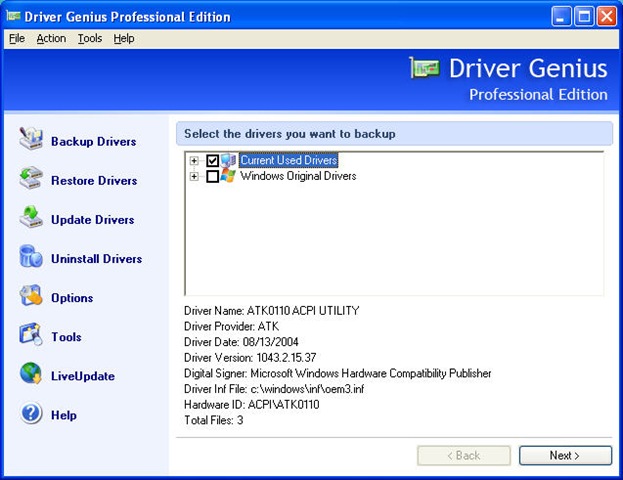623x480 pixels.
Task: Uncheck the Current Used Drivers checkbox
Action: click(212, 161)
